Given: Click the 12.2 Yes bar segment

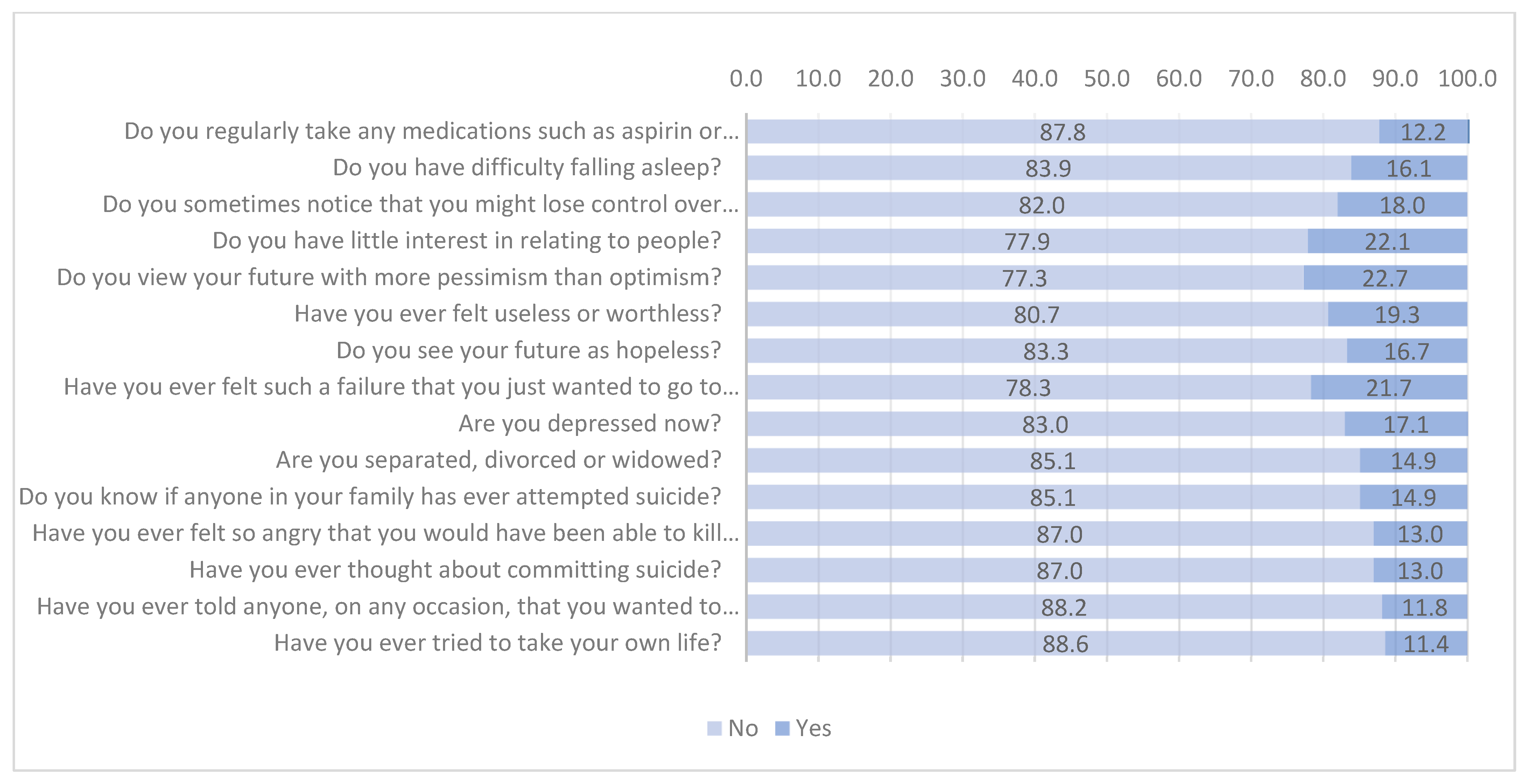Looking at the screenshot, I should click(1423, 132).
